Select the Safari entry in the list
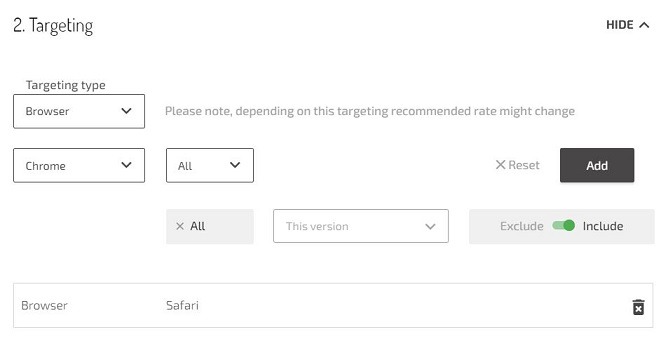The image size is (668, 360). coord(182,305)
